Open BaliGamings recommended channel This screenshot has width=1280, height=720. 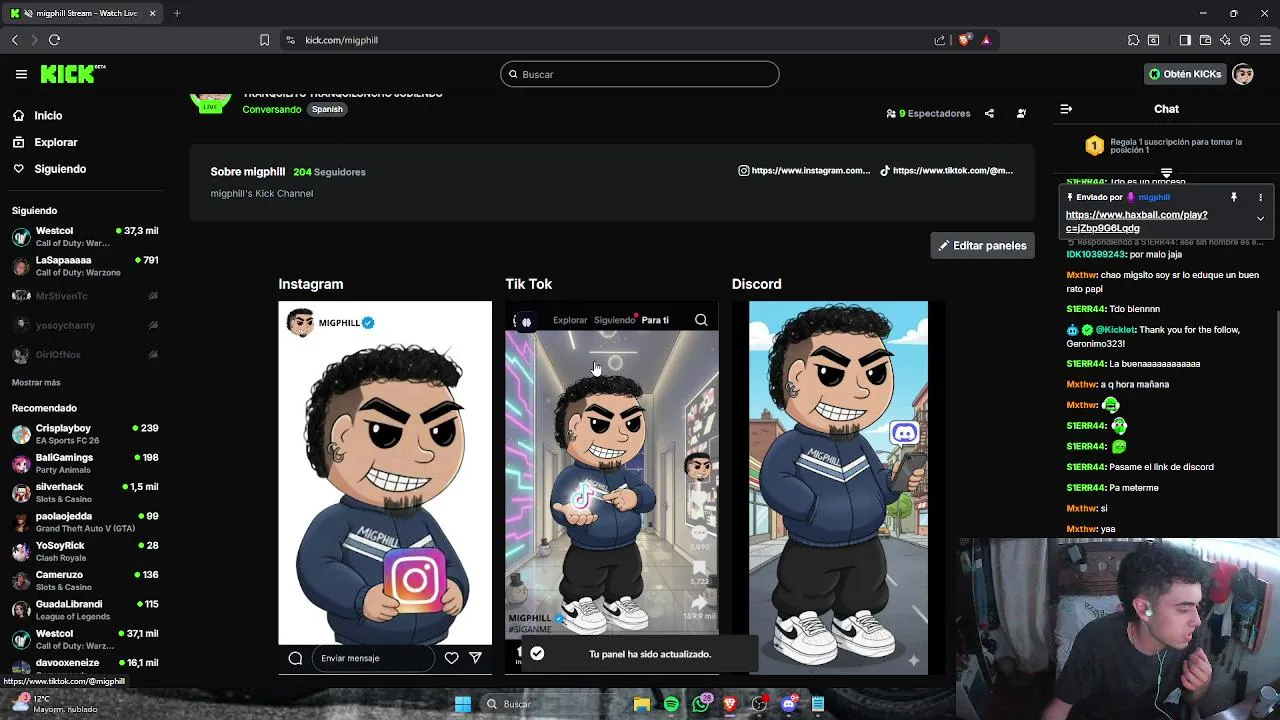pos(85,463)
